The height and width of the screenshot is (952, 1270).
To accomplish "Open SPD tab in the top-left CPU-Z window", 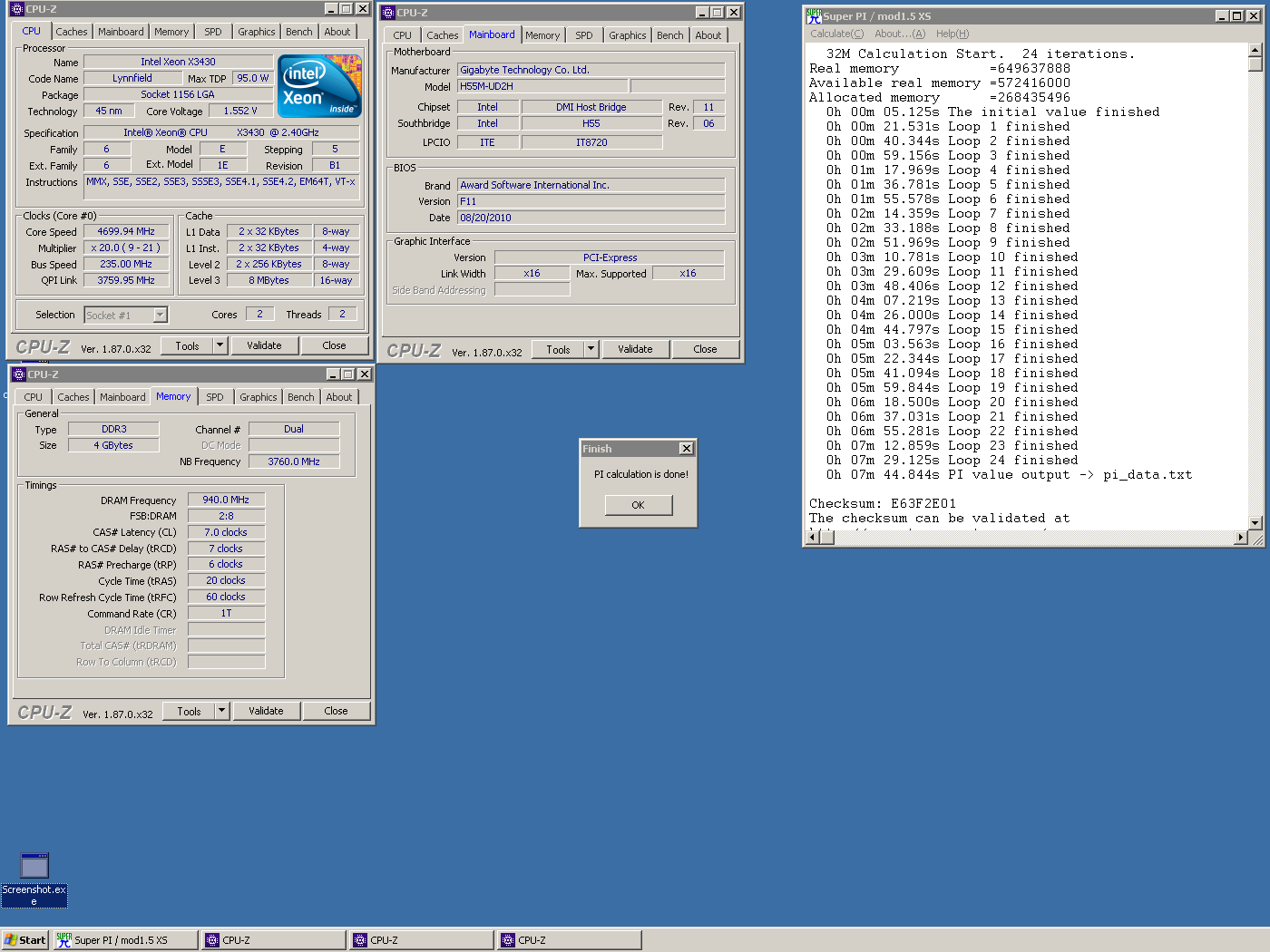I will tap(213, 32).
